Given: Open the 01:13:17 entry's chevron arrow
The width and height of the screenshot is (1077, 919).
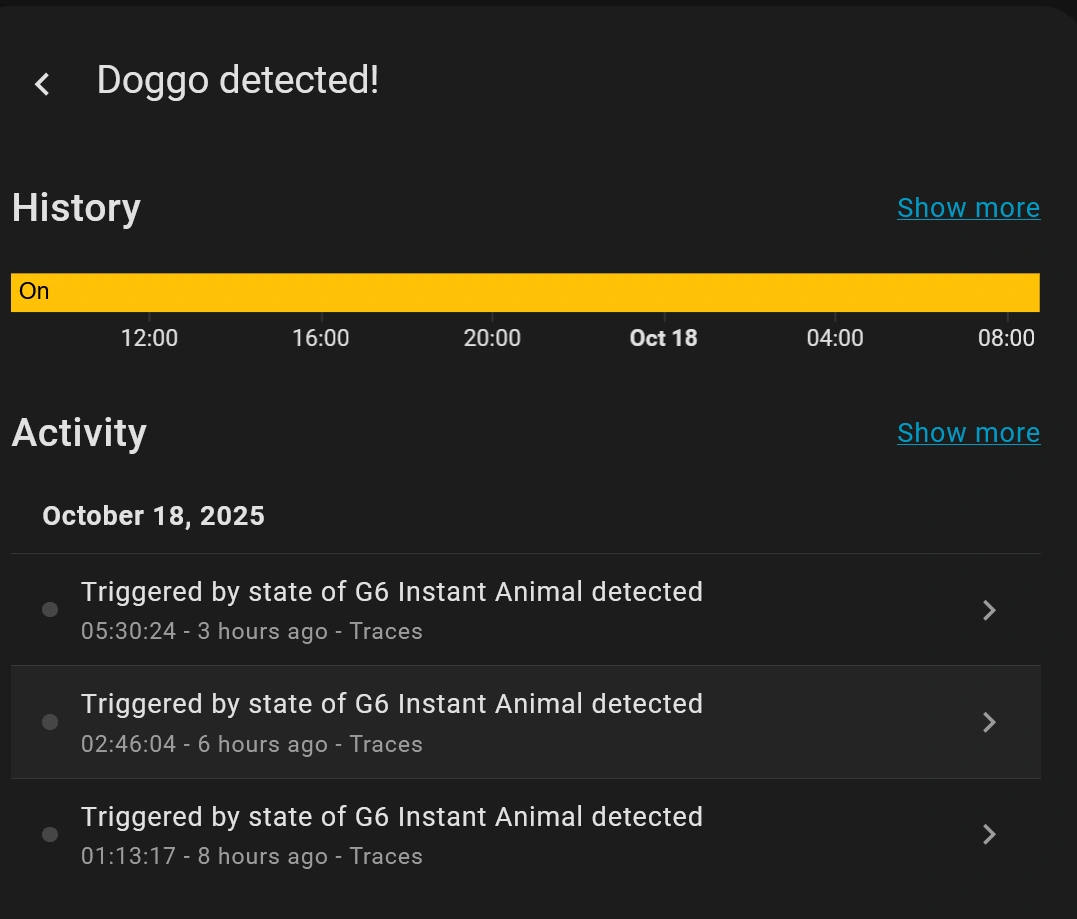Looking at the screenshot, I should (989, 834).
